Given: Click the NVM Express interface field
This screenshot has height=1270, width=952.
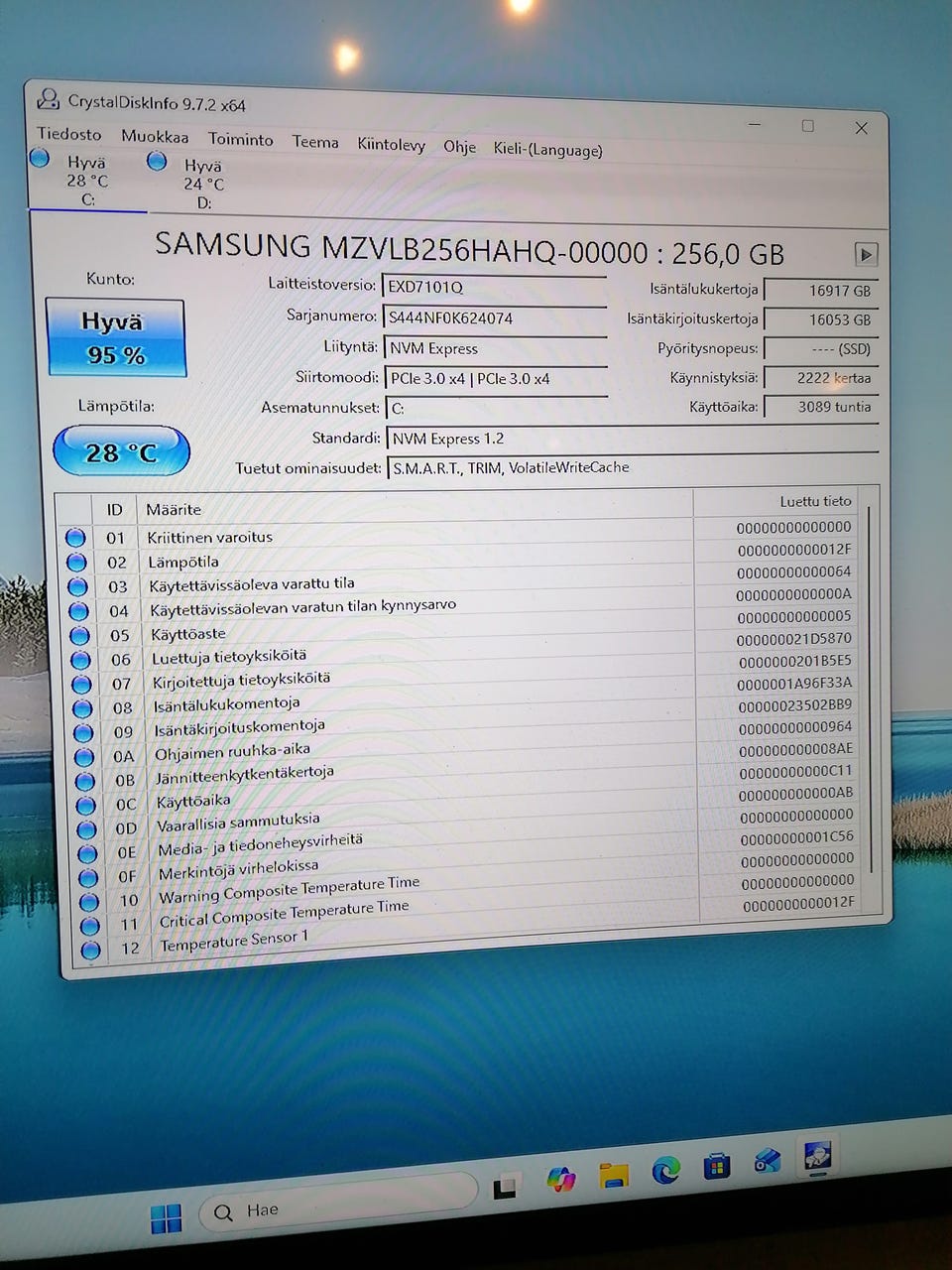Looking at the screenshot, I should tap(496, 348).
